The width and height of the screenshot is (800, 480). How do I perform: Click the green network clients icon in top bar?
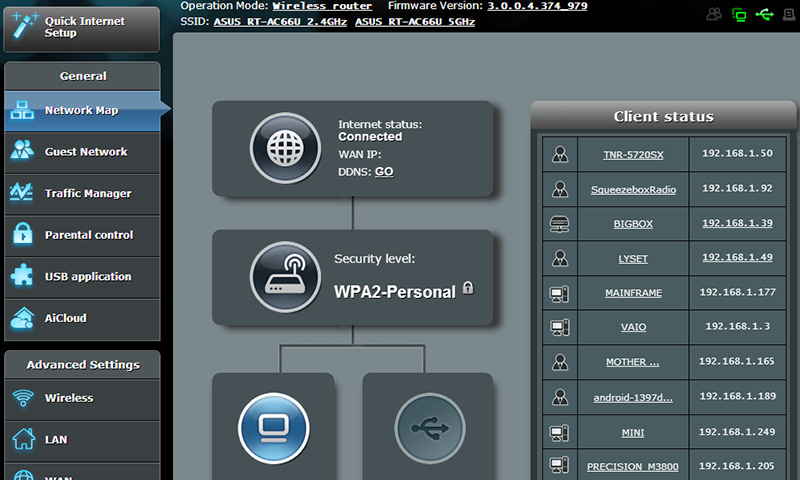click(740, 14)
